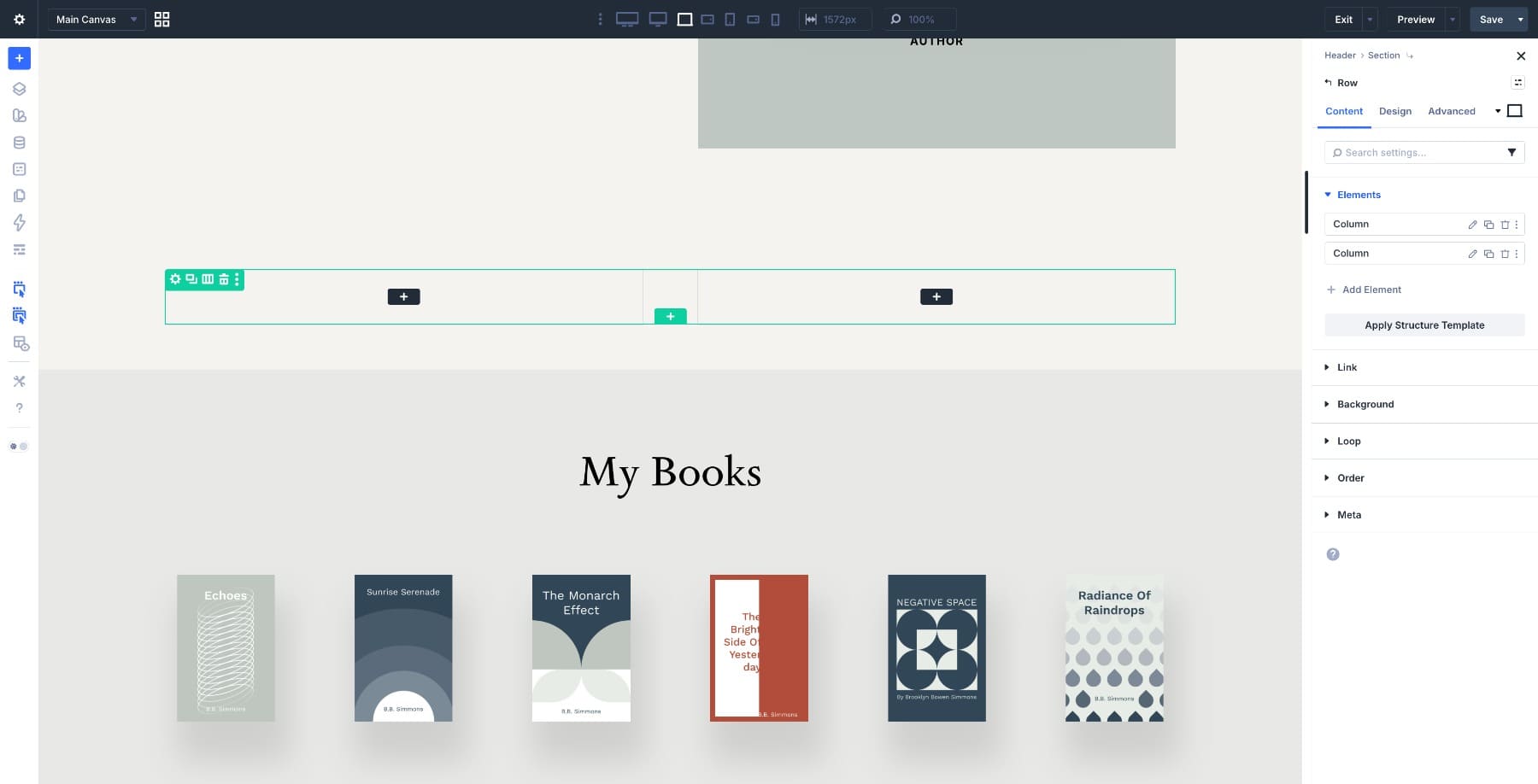Expand the Loop settings section
Image resolution: width=1538 pixels, height=784 pixels.
click(1348, 441)
